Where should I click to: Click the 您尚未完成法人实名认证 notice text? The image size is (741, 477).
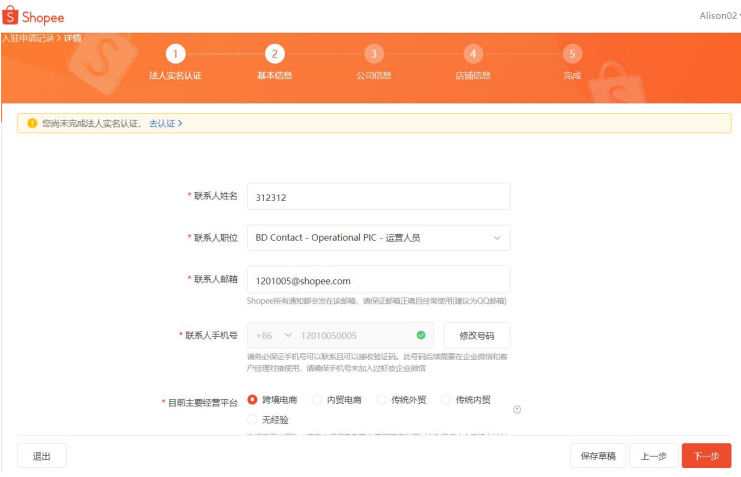coord(92,123)
